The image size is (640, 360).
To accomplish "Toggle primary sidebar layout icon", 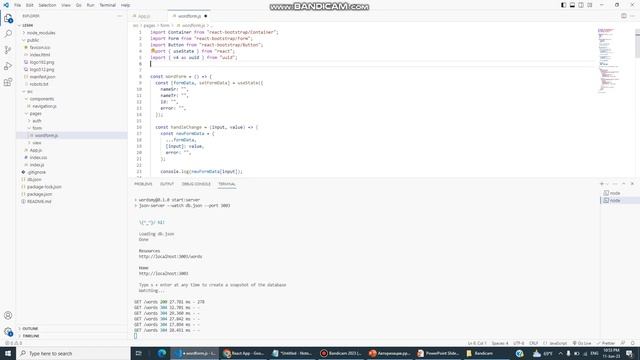I will [x=564, y=5].
